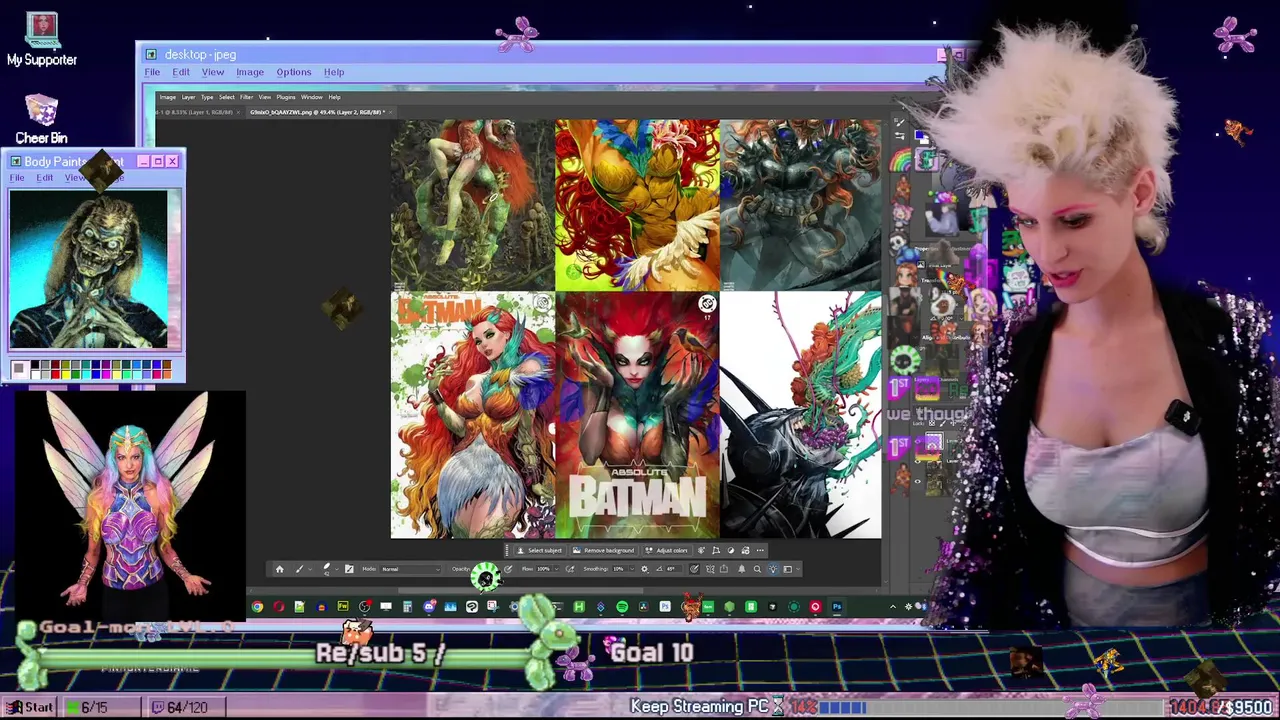Screen dimensions: 1280x720
Task: Open Photoshop Plugins menu
Action: [286, 97]
